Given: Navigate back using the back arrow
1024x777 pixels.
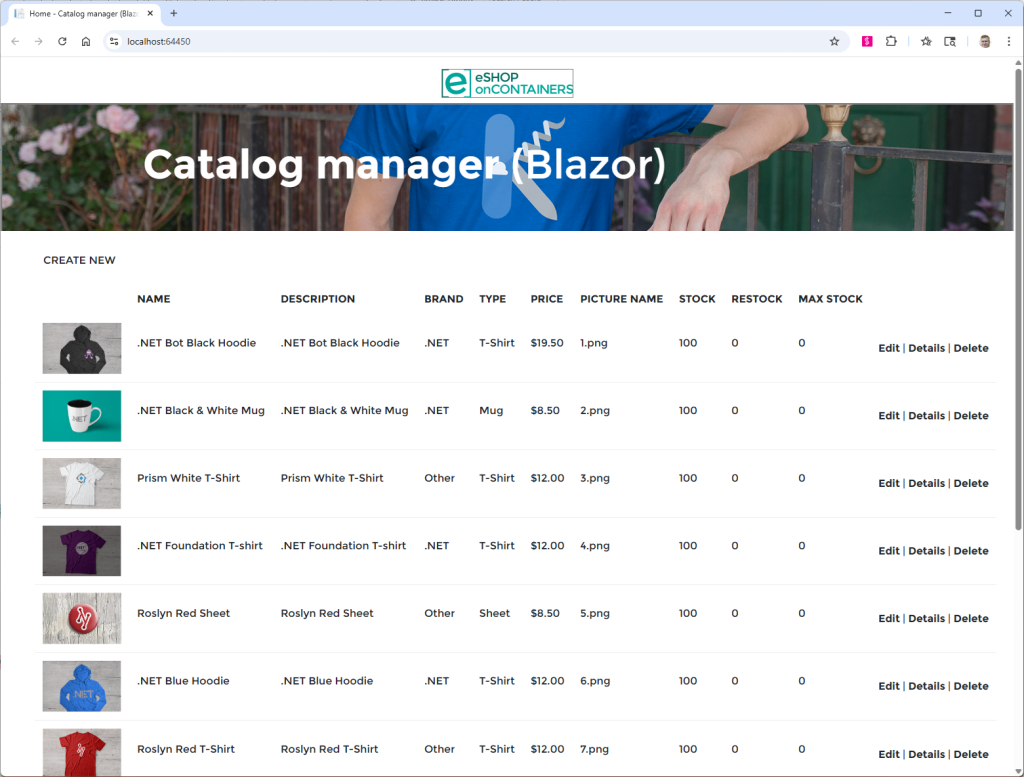Looking at the screenshot, I should [x=16, y=42].
